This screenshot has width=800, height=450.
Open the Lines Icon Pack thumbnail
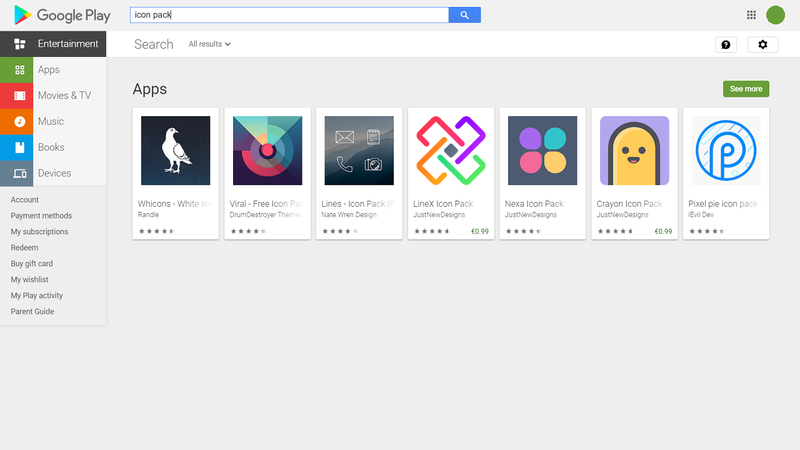[x=359, y=151]
